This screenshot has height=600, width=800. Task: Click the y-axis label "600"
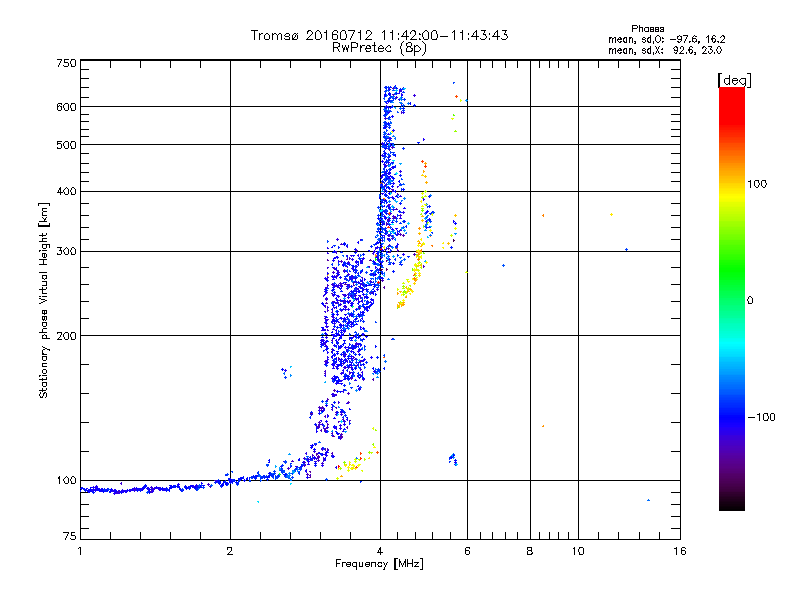[x=66, y=107]
